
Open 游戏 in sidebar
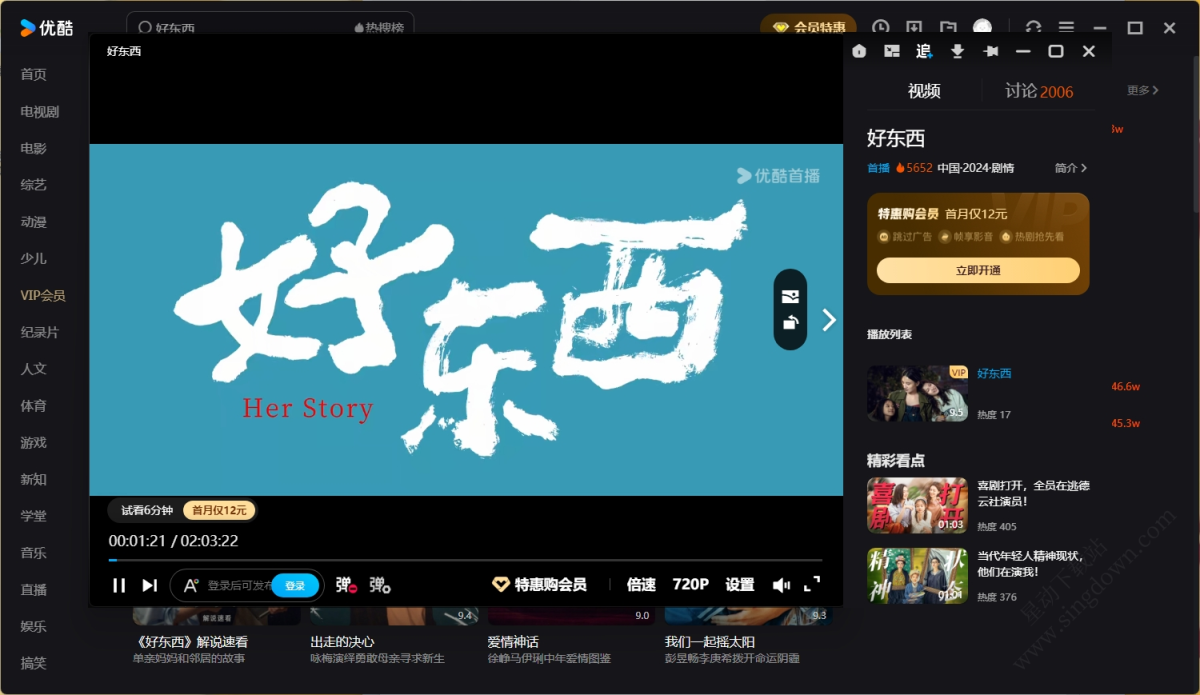point(34,442)
